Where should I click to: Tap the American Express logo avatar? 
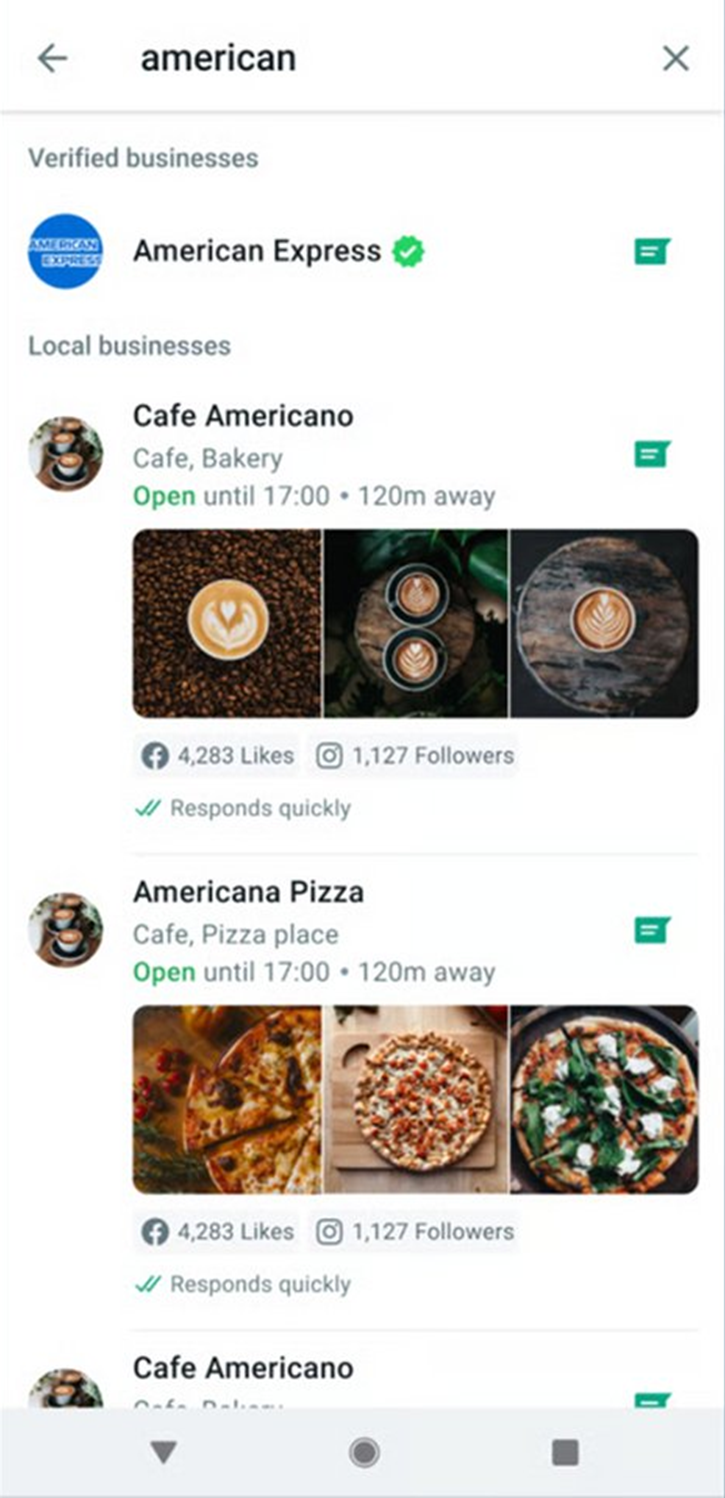pyautogui.click(x=65, y=251)
